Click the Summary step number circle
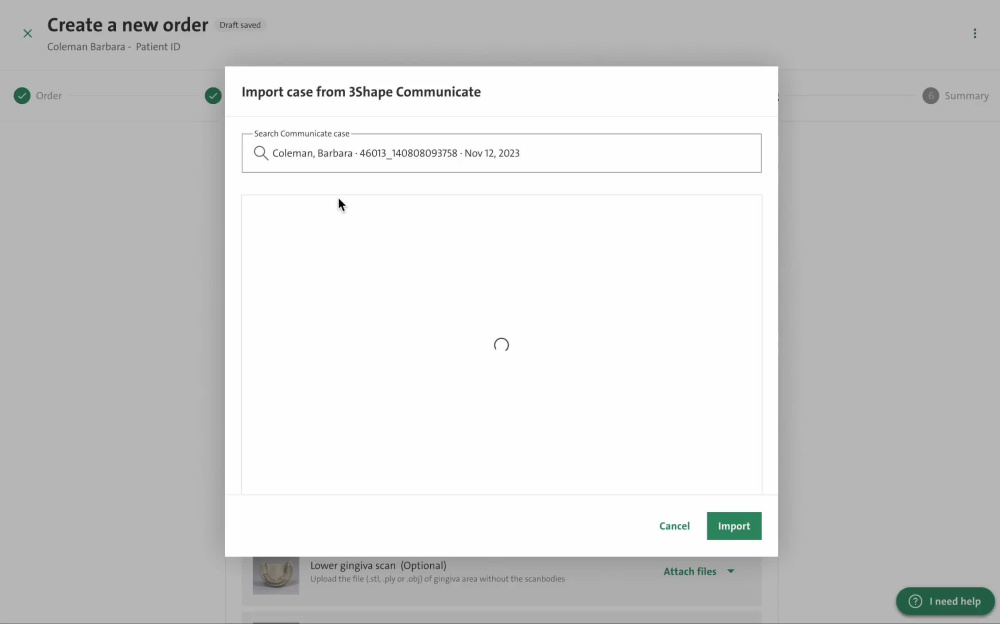The height and width of the screenshot is (624, 1000). tap(930, 96)
